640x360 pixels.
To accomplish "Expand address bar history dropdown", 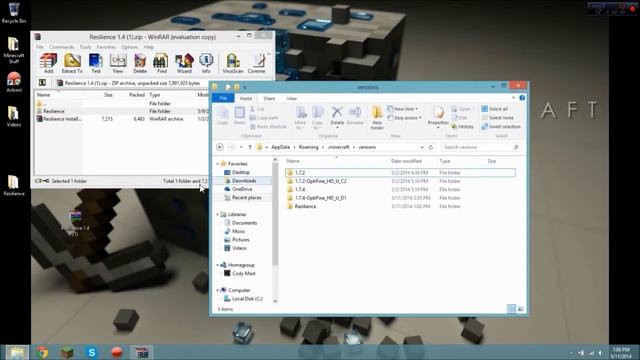I will tap(422, 147).
